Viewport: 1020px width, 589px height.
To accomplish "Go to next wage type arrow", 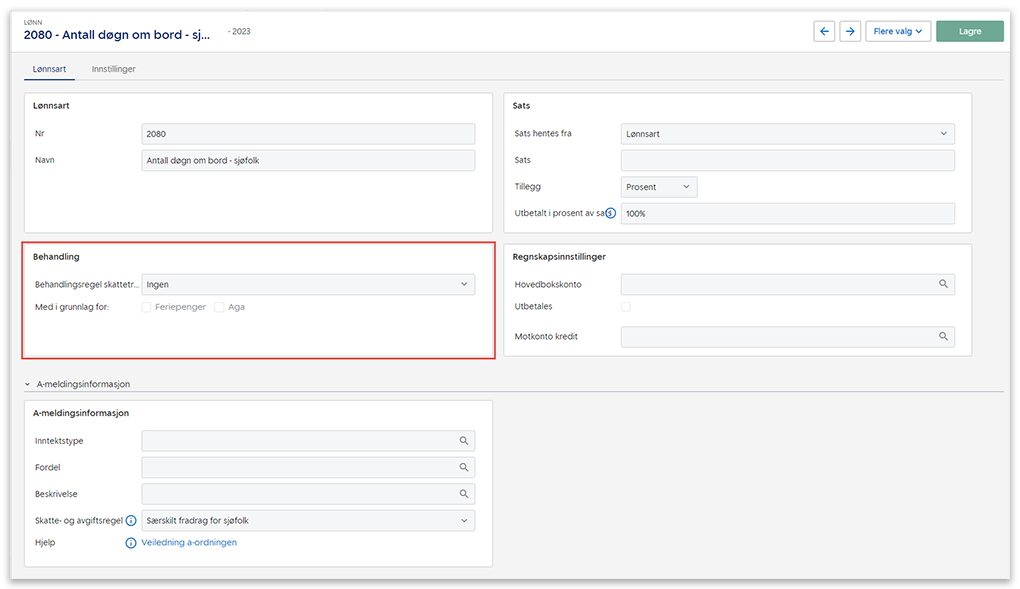I will tap(850, 31).
